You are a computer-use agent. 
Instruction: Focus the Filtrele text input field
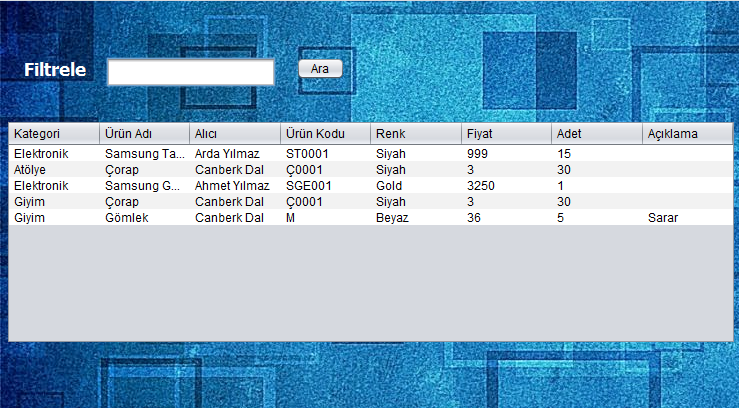click(x=190, y=72)
